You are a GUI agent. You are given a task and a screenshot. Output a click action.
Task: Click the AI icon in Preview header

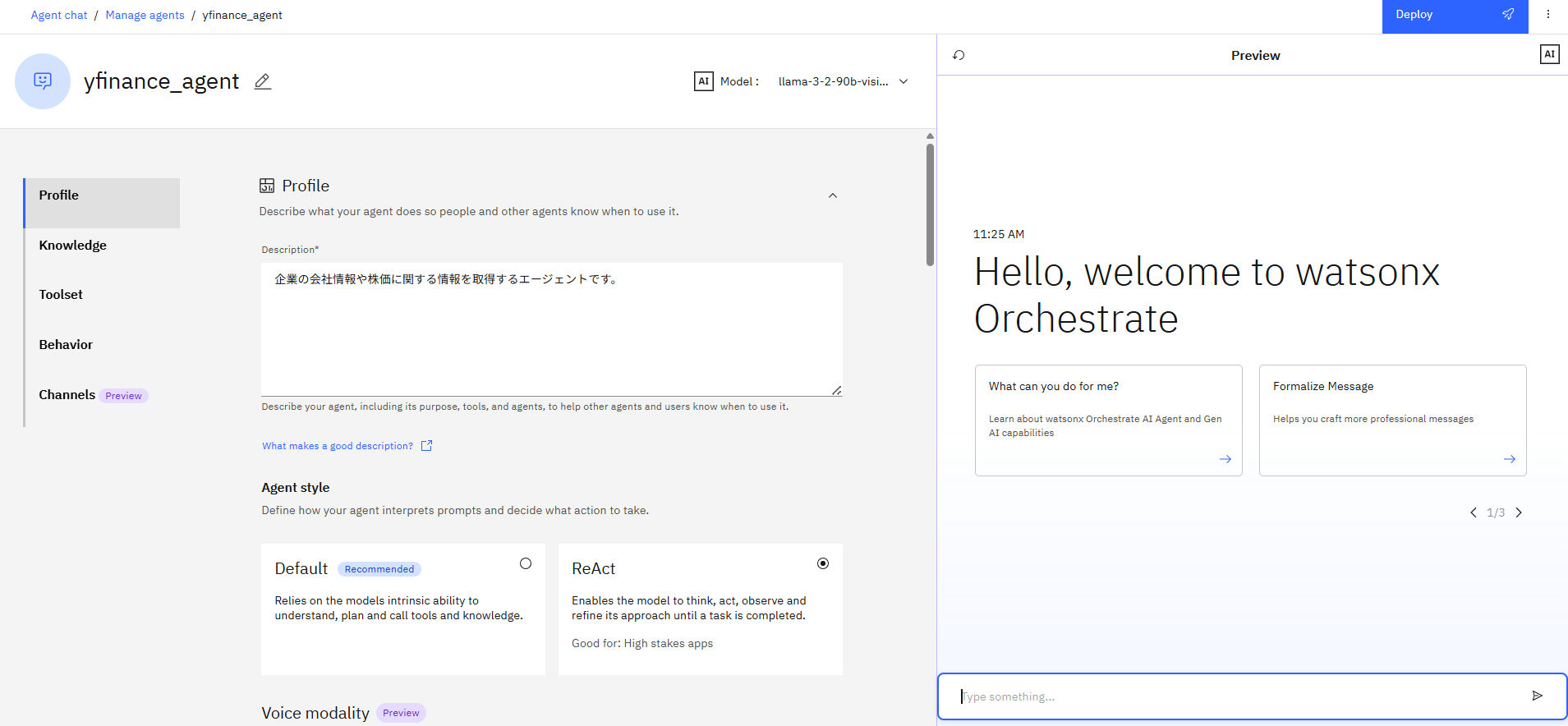click(x=1549, y=55)
